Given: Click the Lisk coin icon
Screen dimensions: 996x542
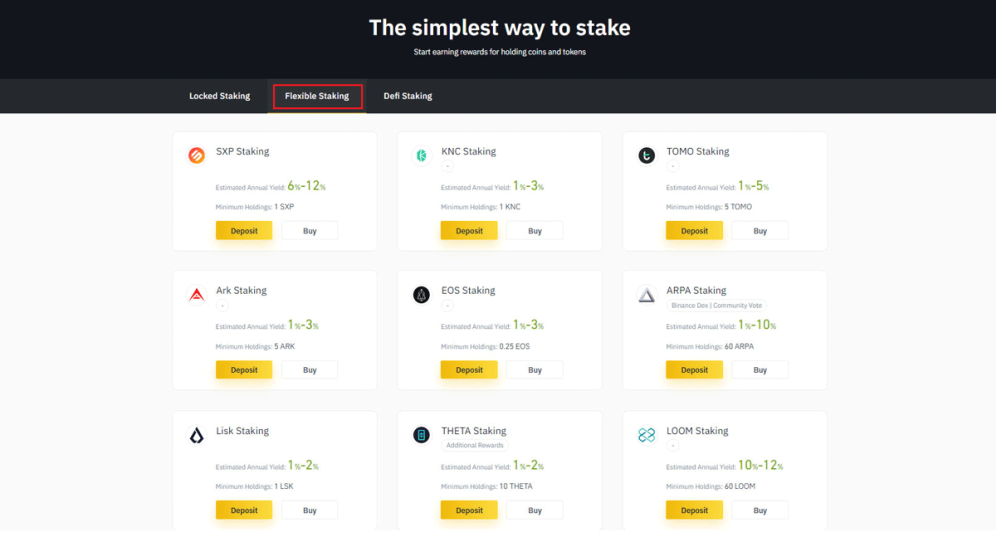Looking at the screenshot, I should point(197,435).
